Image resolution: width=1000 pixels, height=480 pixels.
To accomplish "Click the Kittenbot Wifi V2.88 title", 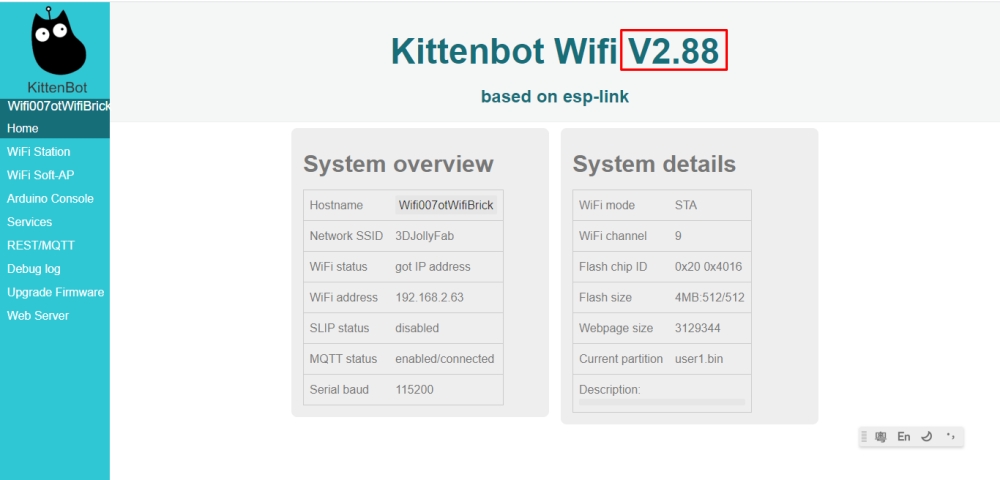I will 555,52.
